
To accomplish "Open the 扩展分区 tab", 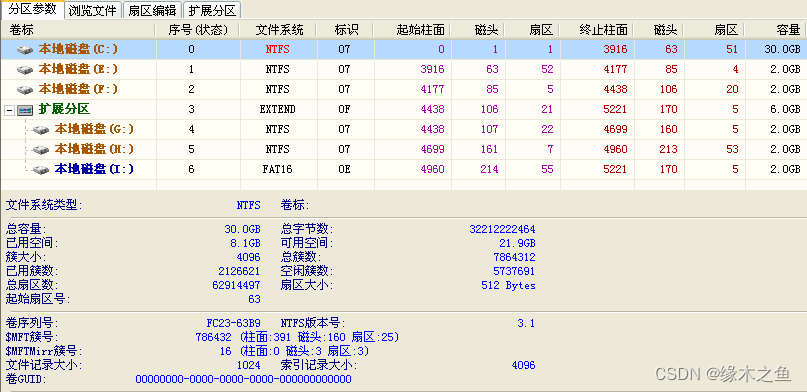I will (212, 10).
